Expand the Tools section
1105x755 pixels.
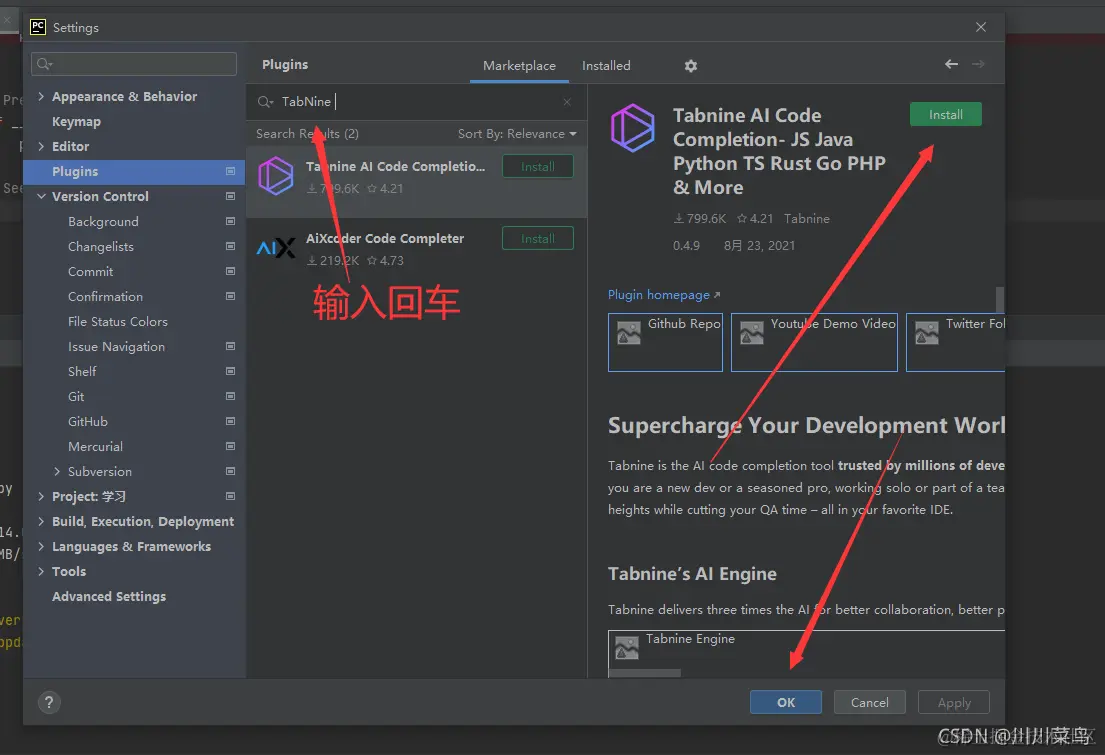point(41,571)
